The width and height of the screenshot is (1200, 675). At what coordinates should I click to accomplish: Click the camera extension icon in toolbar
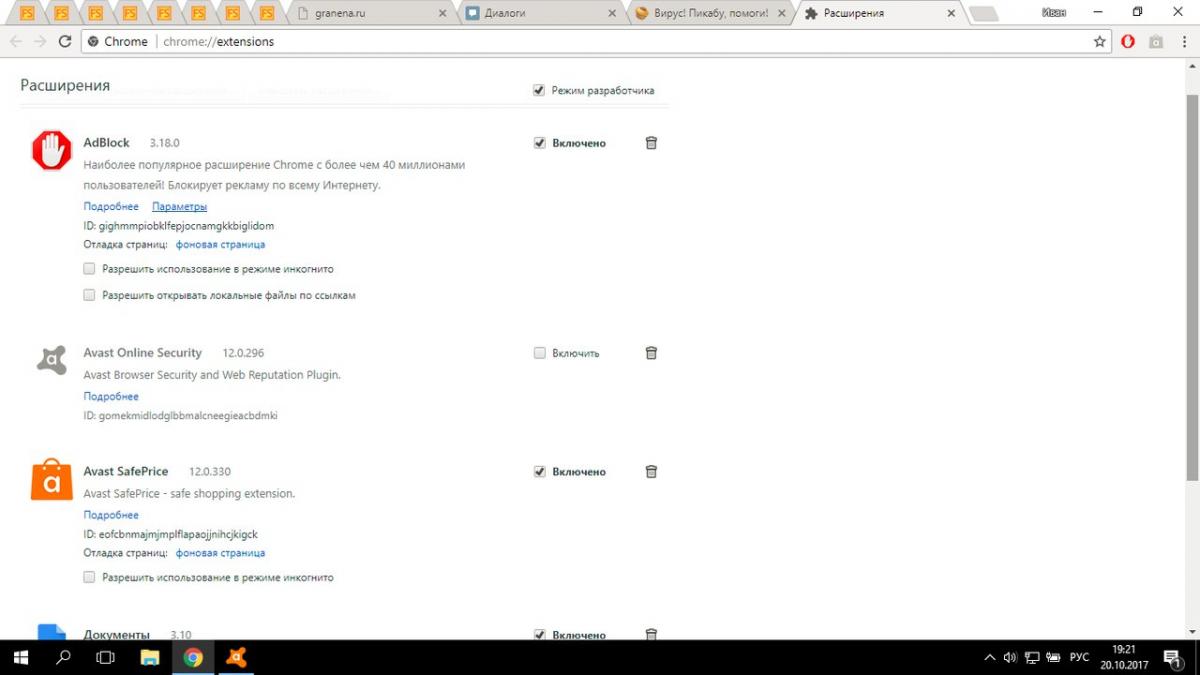coord(1156,42)
